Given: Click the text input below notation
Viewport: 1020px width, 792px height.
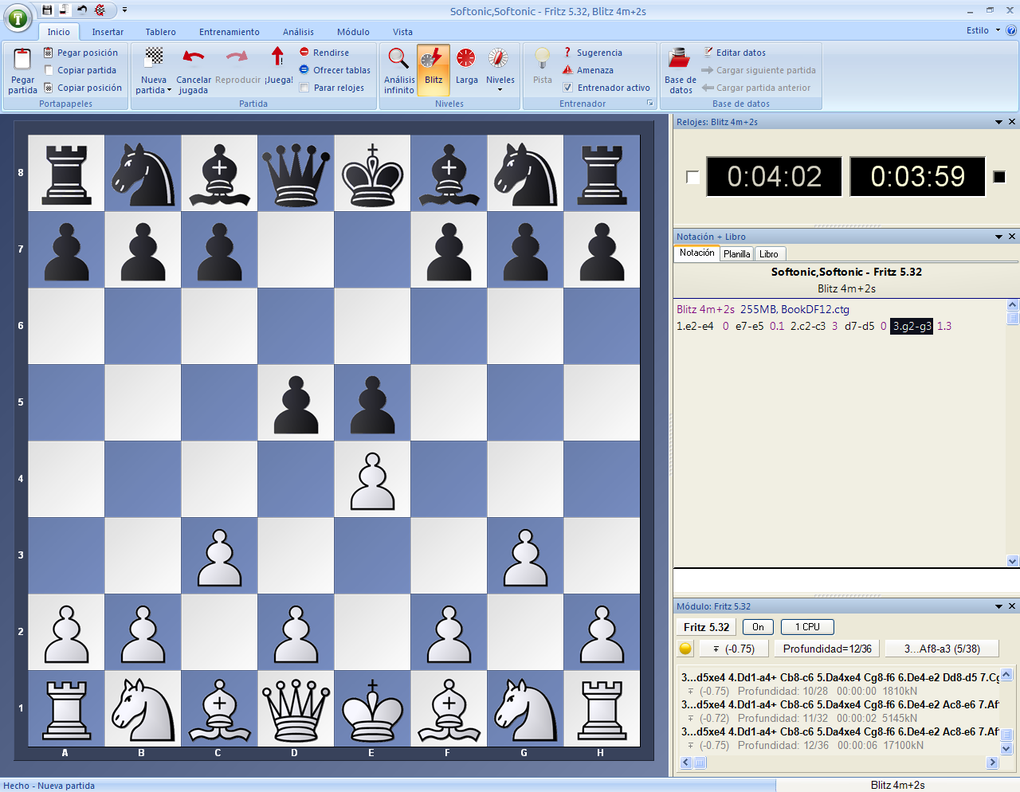Looking at the screenshot, I should [846, 580].
